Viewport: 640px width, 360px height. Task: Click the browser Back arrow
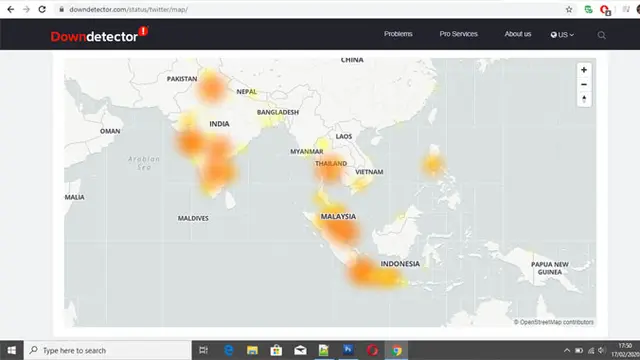(x=11, y=9)
